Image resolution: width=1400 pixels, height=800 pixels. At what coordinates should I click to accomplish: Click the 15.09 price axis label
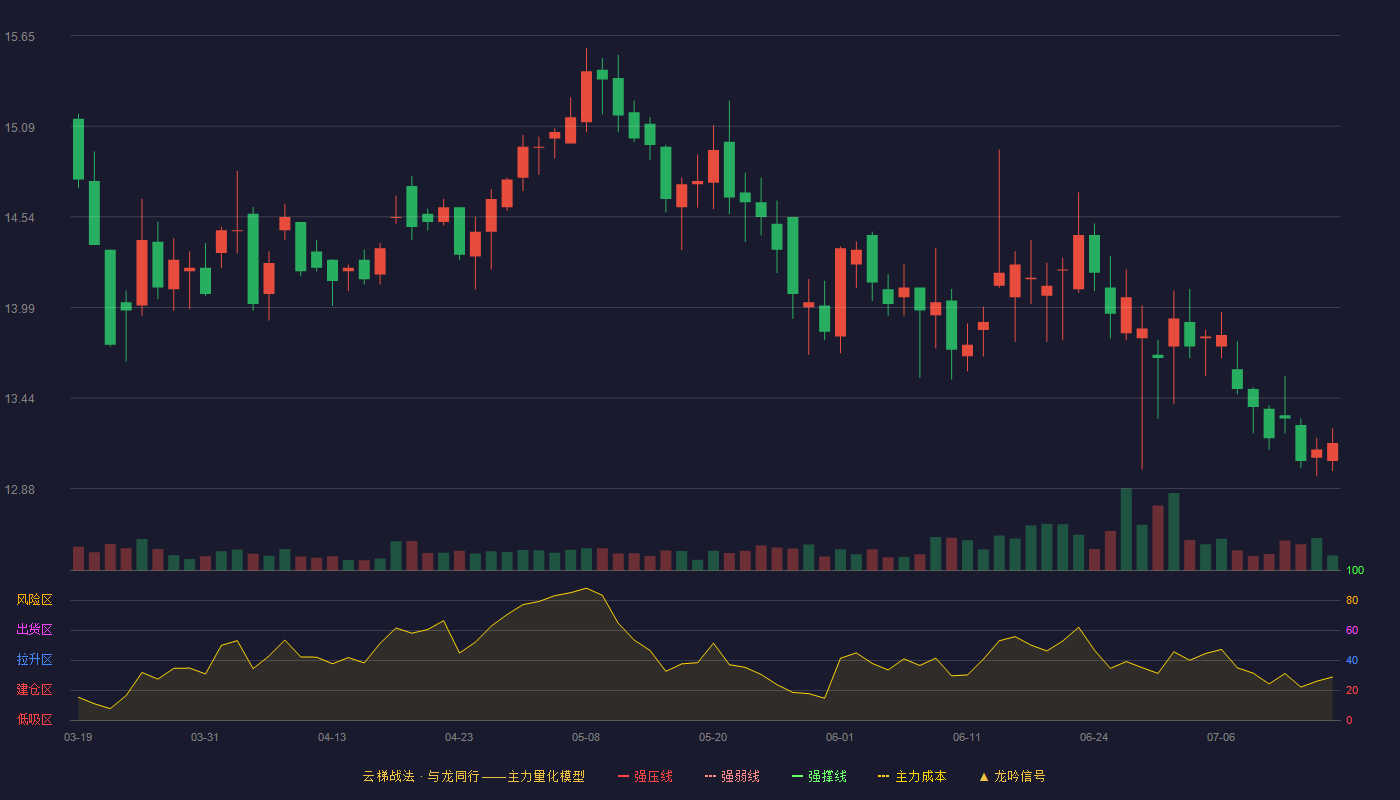click(19, 128)
